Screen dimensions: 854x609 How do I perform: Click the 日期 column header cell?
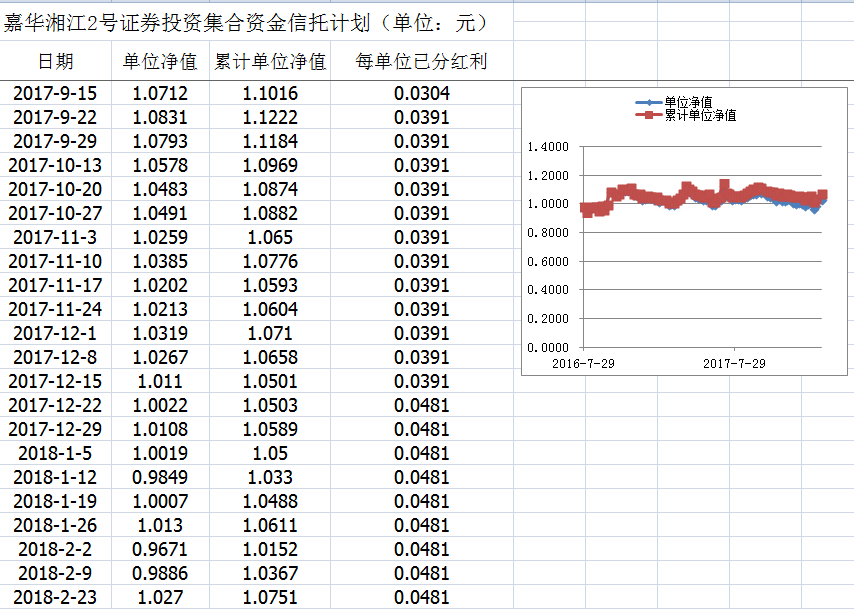pyautogui.click(x=55, y=62)
